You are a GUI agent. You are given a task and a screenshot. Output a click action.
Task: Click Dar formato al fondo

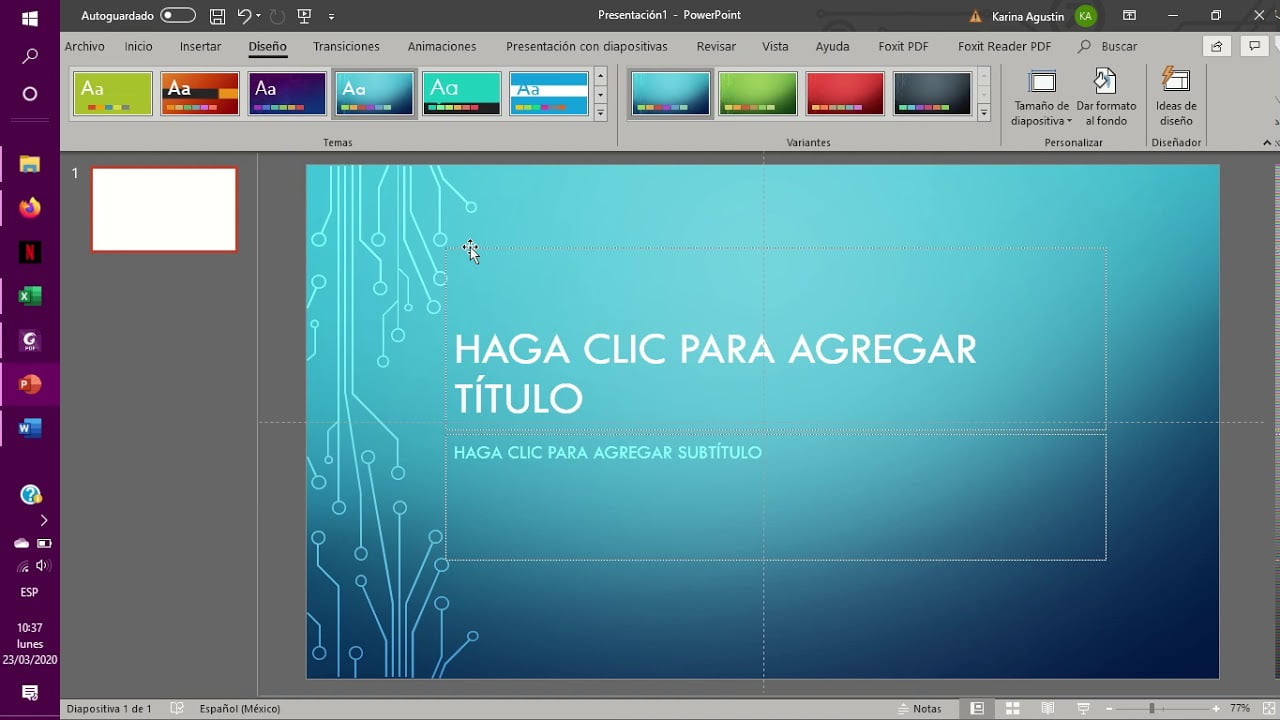click(1106, 98)
